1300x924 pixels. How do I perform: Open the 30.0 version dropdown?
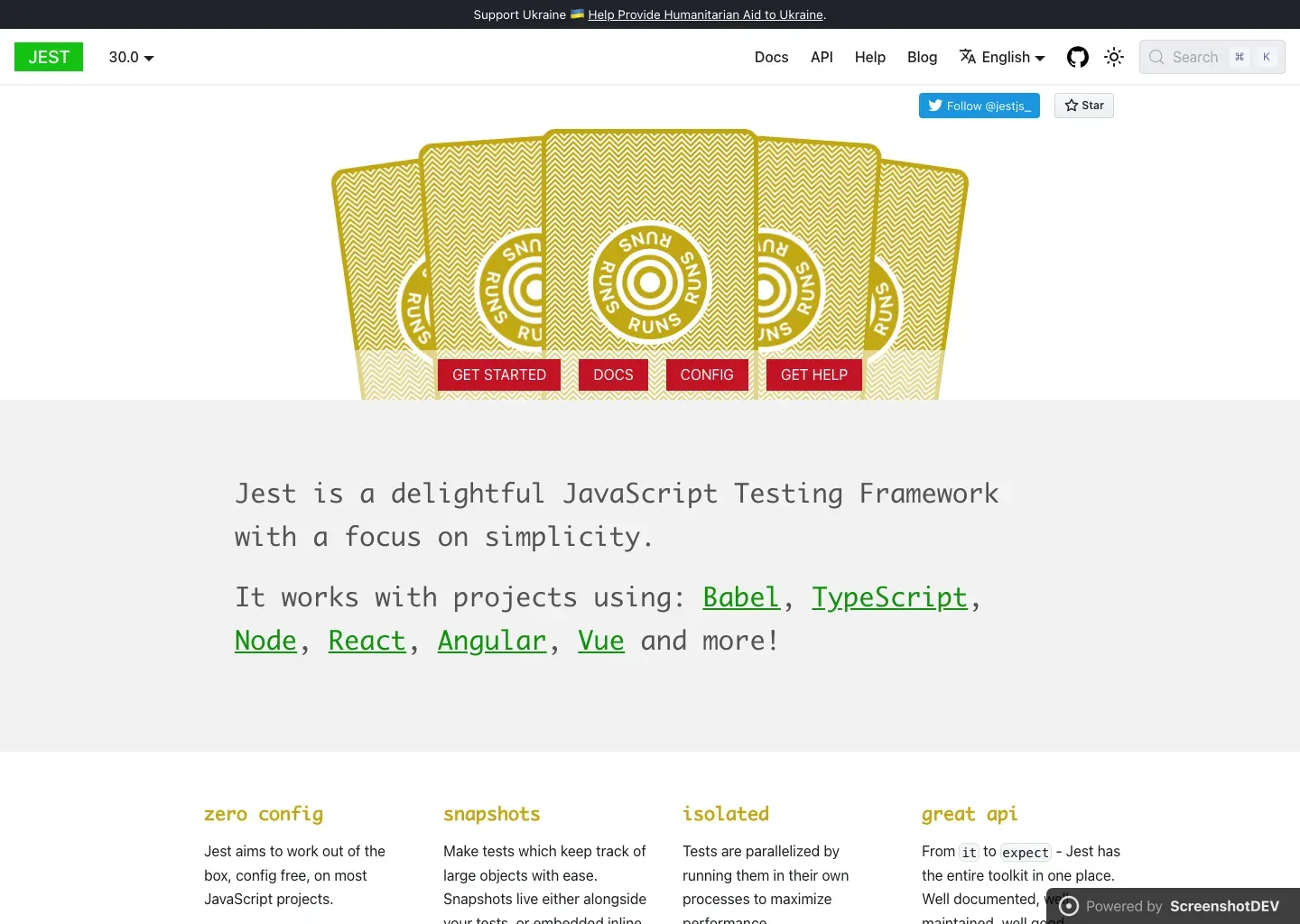pyautogui.click(x=131, y=57)
